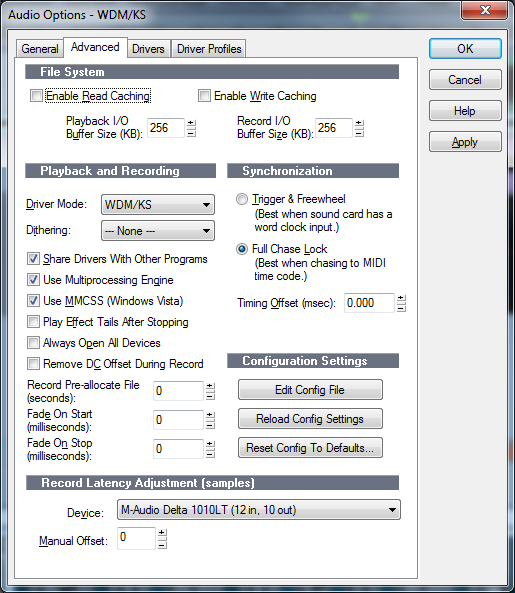
Task: Close the Audio Options dialog window
Action: 485,10
